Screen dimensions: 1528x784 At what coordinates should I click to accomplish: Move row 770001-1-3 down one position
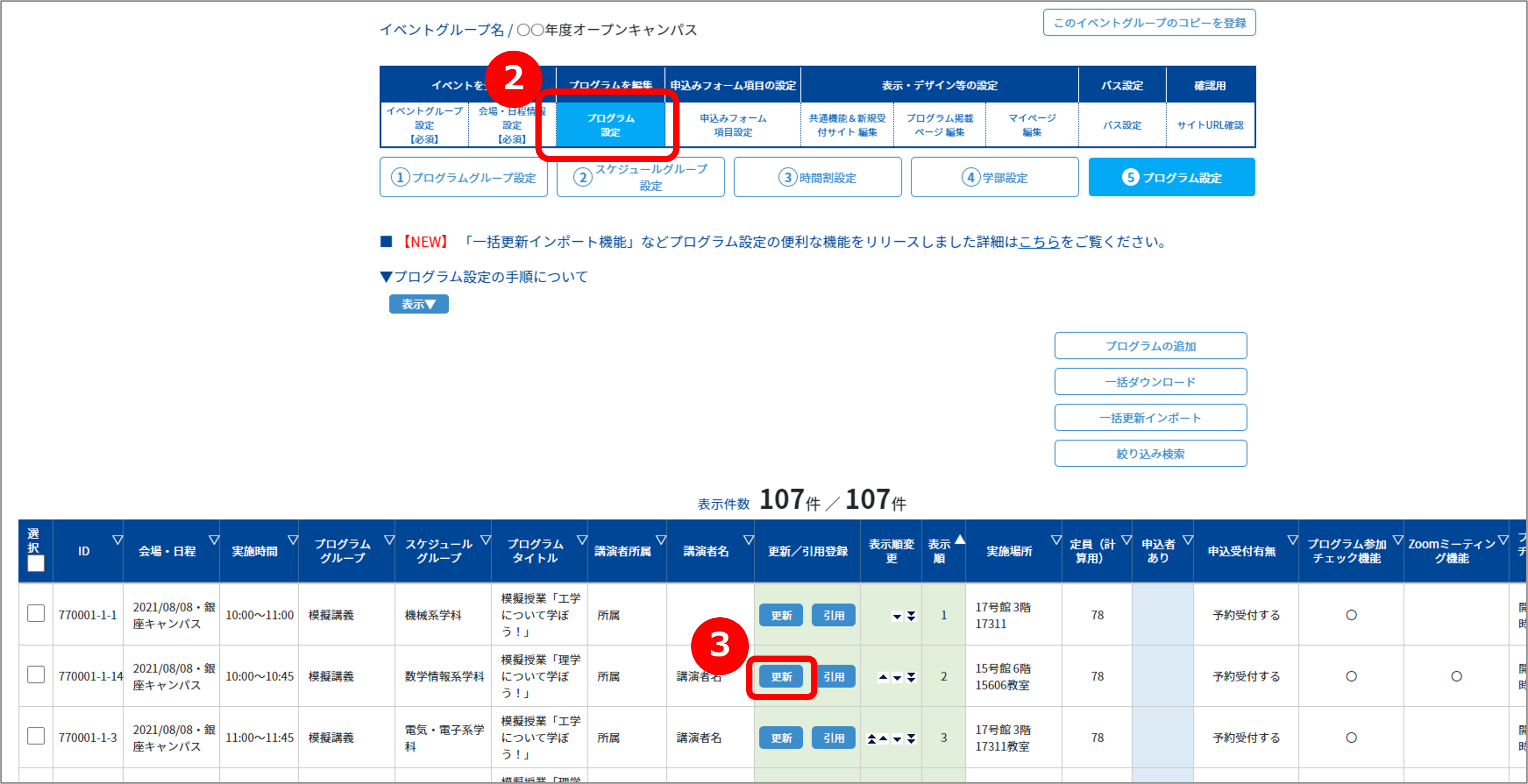897,739
